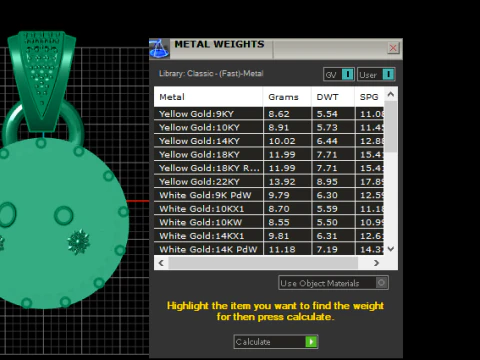Click the 8.95 DWT cell
This screenshot has width=480, height=360.
click(333, 182)
